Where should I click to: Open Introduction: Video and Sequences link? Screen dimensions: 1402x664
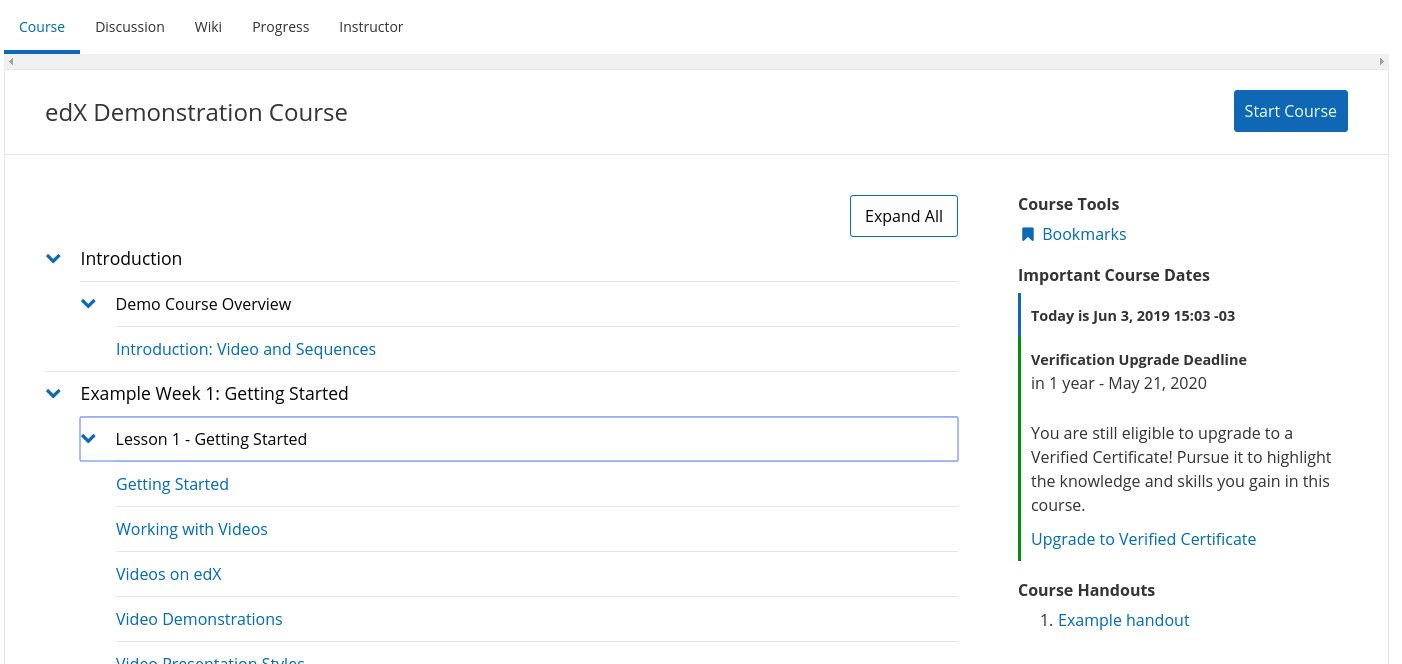pyautogui.click(x=246, y=349)
